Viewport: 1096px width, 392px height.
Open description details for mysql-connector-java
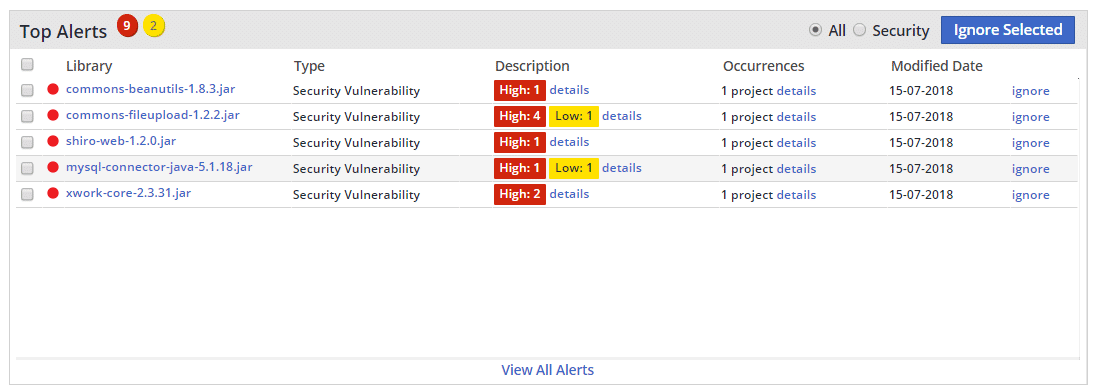click(x=622, y=168)
